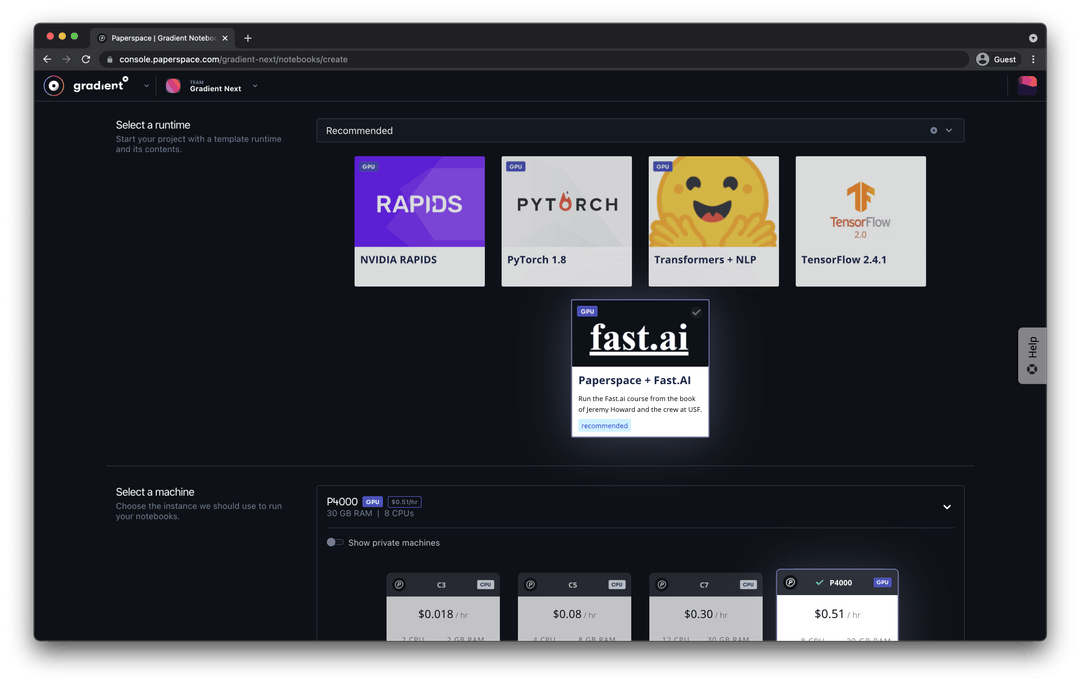Select the NVIDIA RAPIDS runtime card
1080x685 pixels.
[x=419, y=220]
